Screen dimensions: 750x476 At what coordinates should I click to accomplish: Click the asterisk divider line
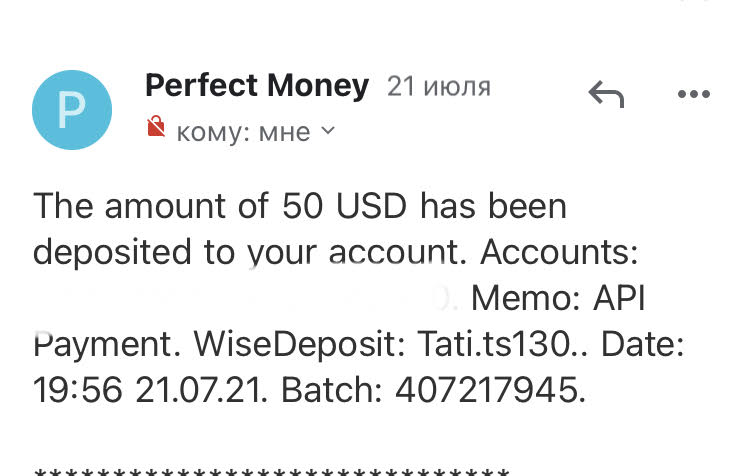click(272, 469)
